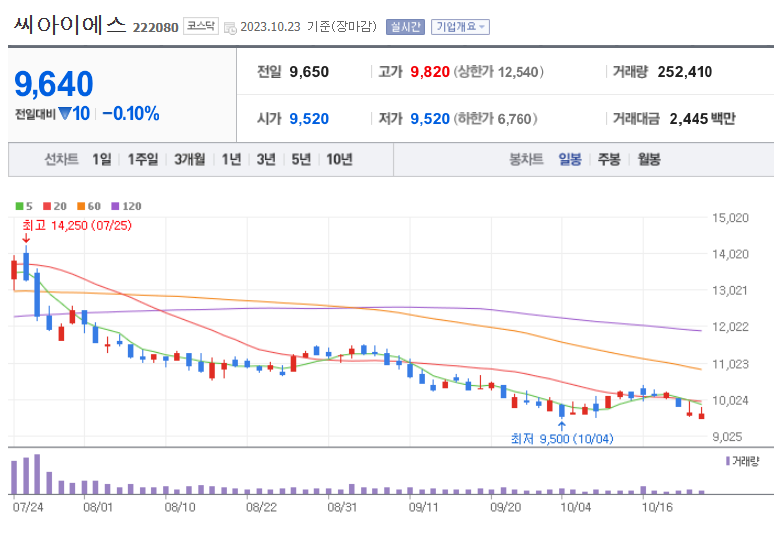Click the orange 60-day moving average swatch
Viewport: 774px width, 534px height.
(81, 206)
